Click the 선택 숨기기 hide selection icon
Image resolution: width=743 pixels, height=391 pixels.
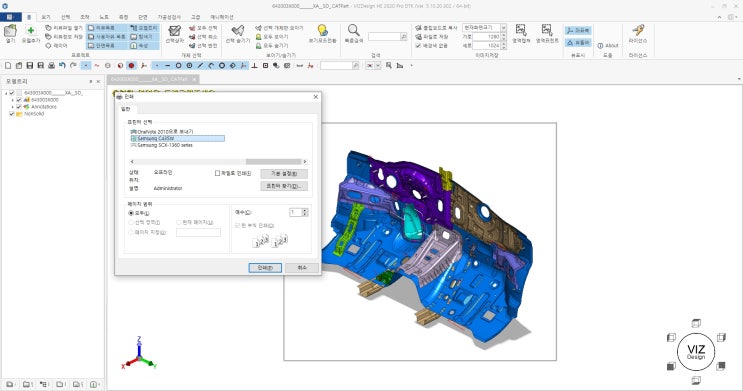tap(237, 31)
